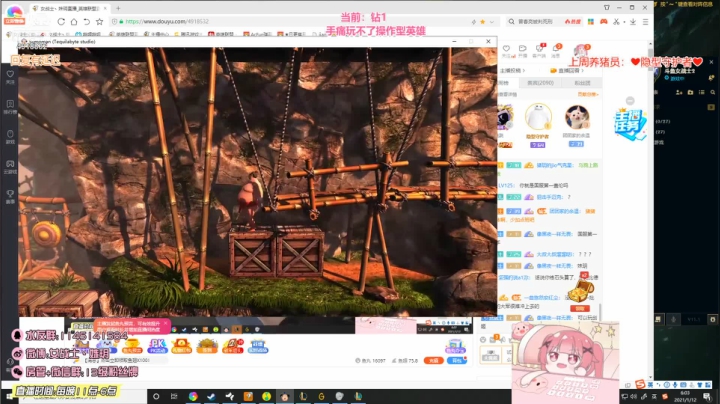Click the list view icon in dark client panel
The image size is (720, 404).
tap(701, 92)
